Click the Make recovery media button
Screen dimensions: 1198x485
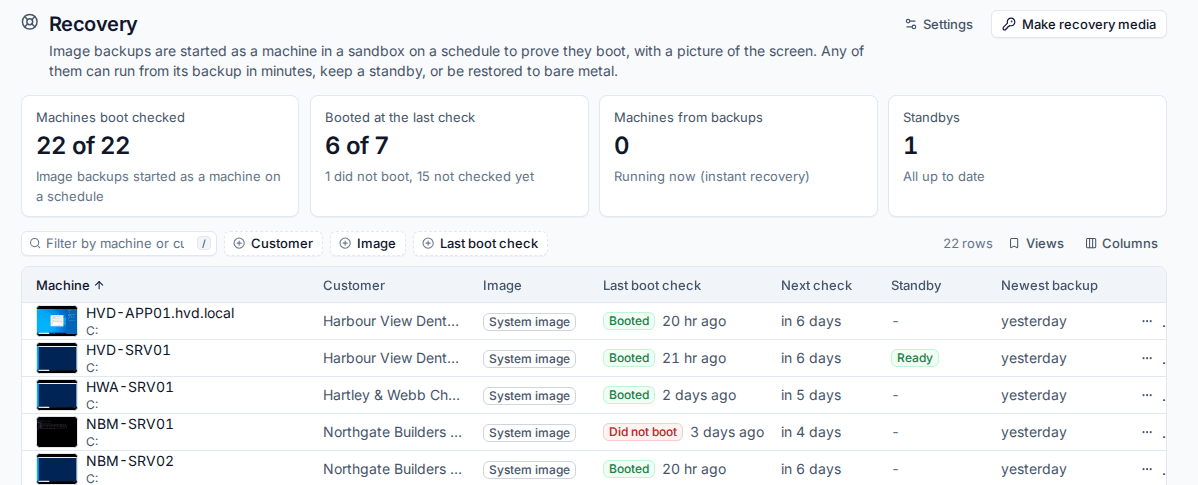tap(1079, 24)
